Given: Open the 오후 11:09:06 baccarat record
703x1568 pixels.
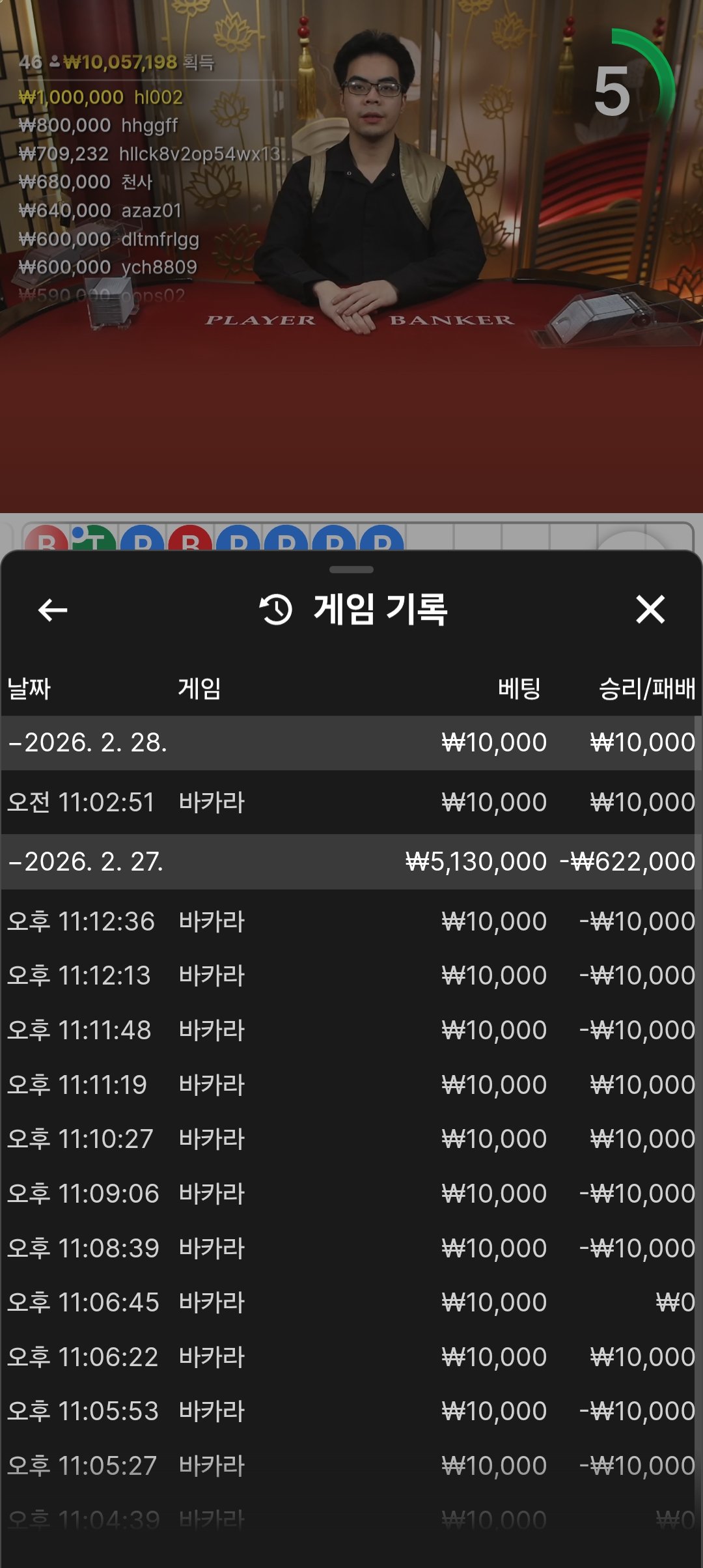Looking at the screenshot, I should click(351, 1194).
